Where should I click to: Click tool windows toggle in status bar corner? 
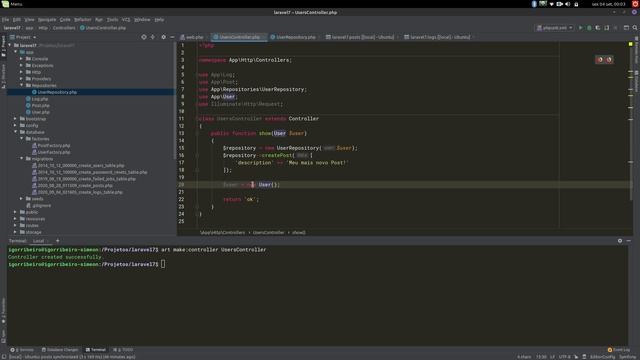click(x=3, y=357)
